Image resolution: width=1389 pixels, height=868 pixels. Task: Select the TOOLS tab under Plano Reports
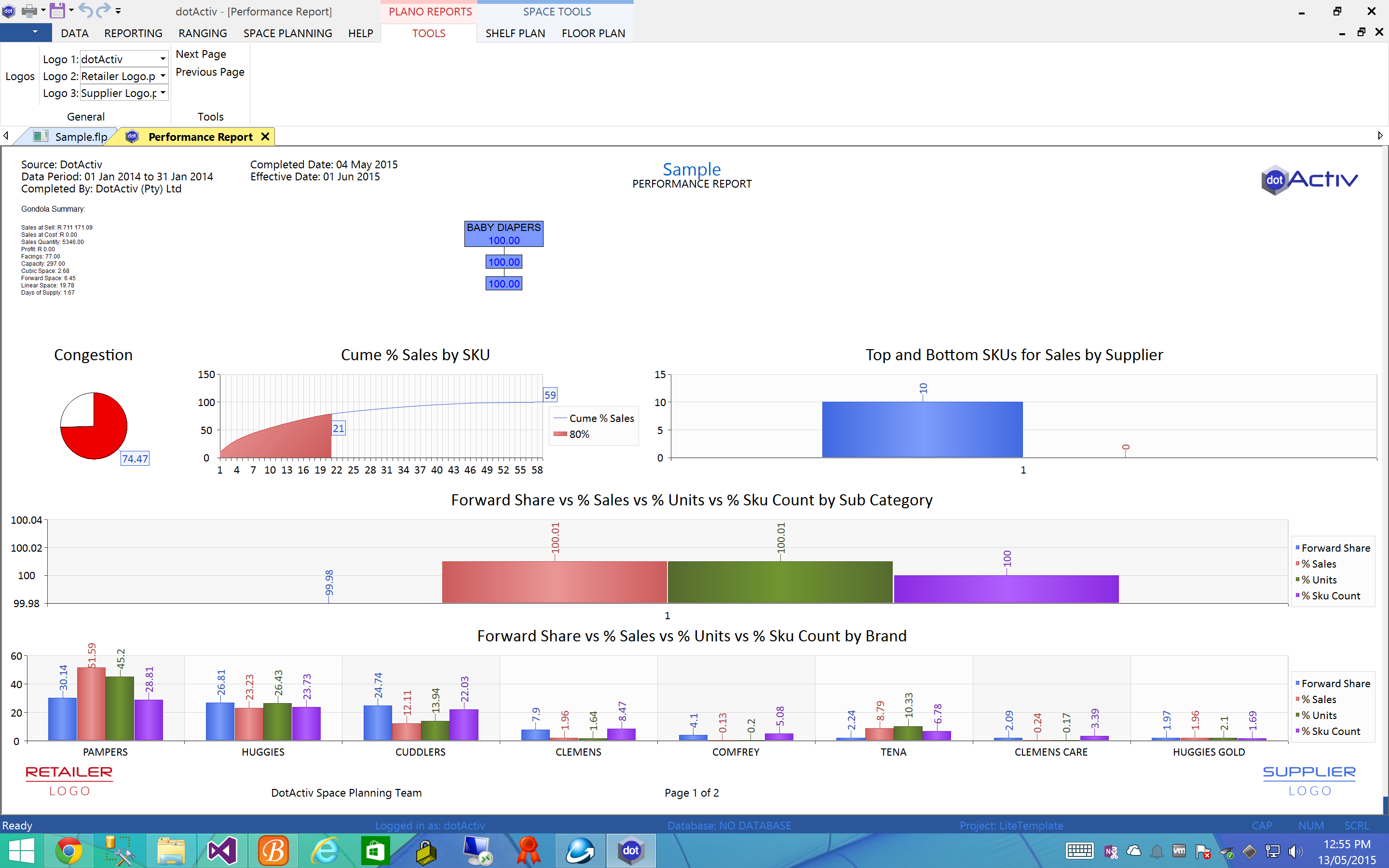(x=429, y=33)
